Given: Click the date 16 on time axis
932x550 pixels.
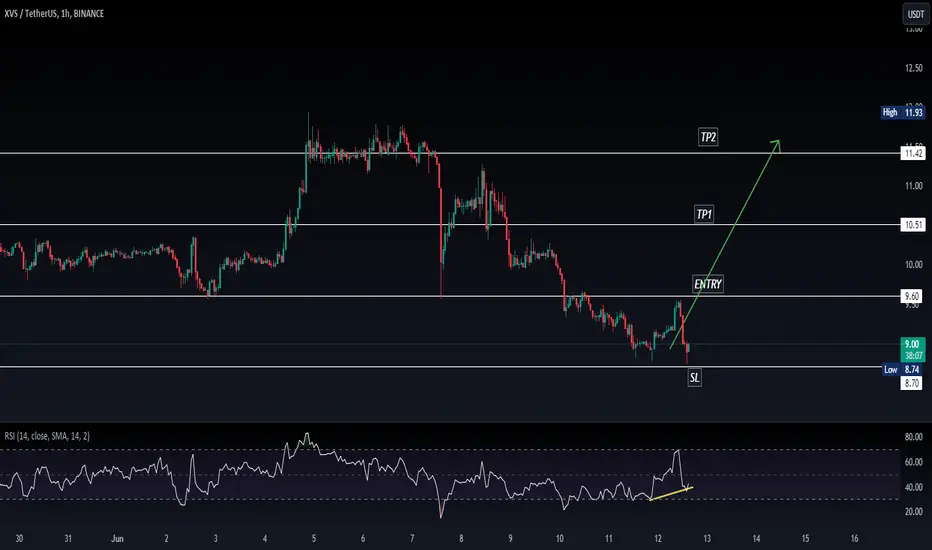Looking at the screenshot, I should click(x=854, y=539).
